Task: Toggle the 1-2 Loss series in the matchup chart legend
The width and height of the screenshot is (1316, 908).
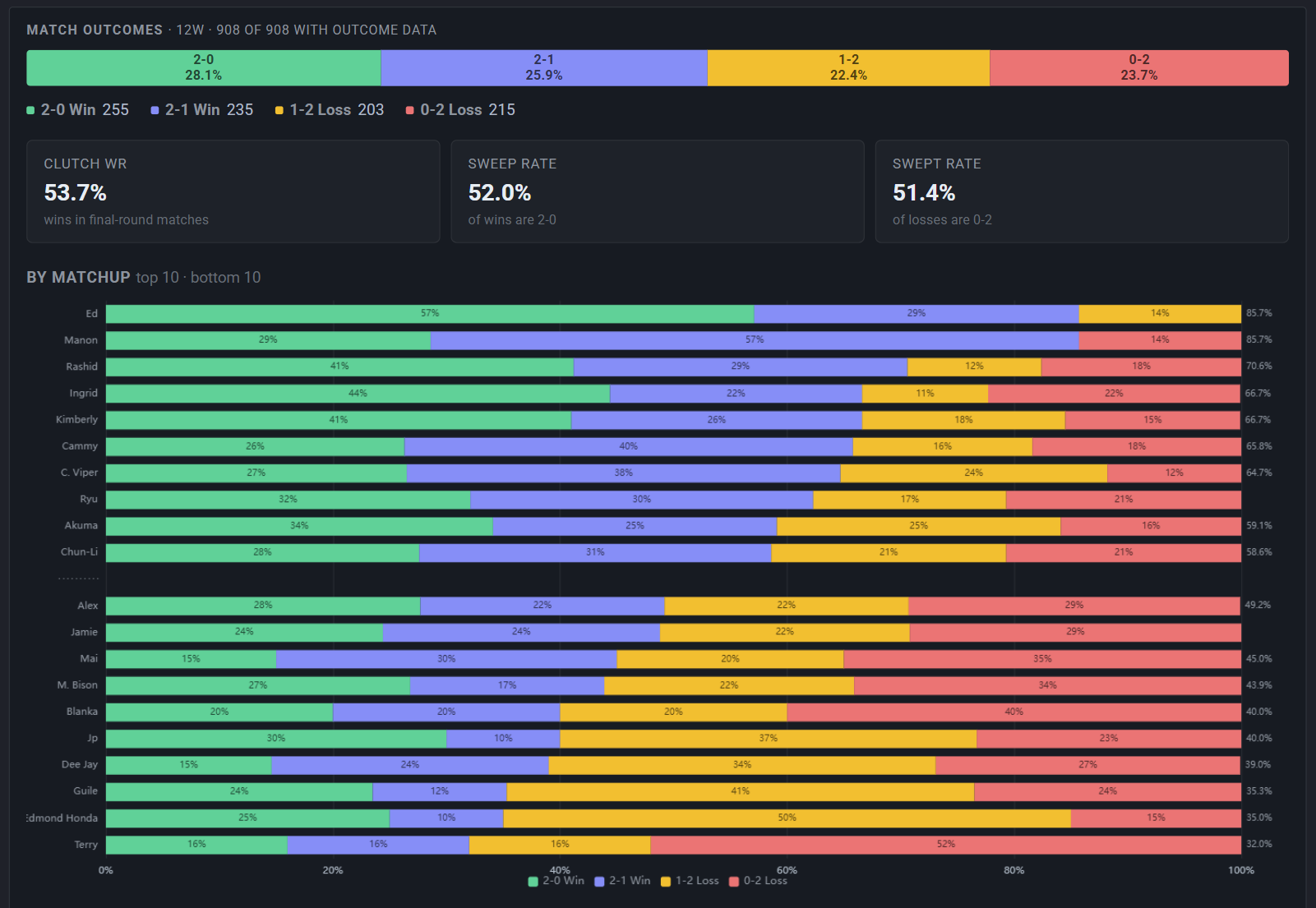Action: [x=690, y=881]
